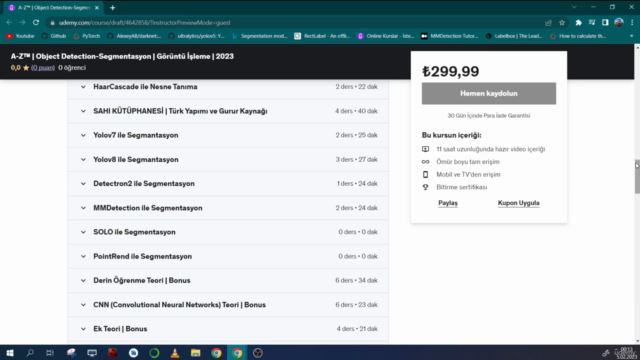This screenshot has width=640, height=360.
Task: Expand PointRend ile Segmentasyon section
Action: tap(228, 256)
